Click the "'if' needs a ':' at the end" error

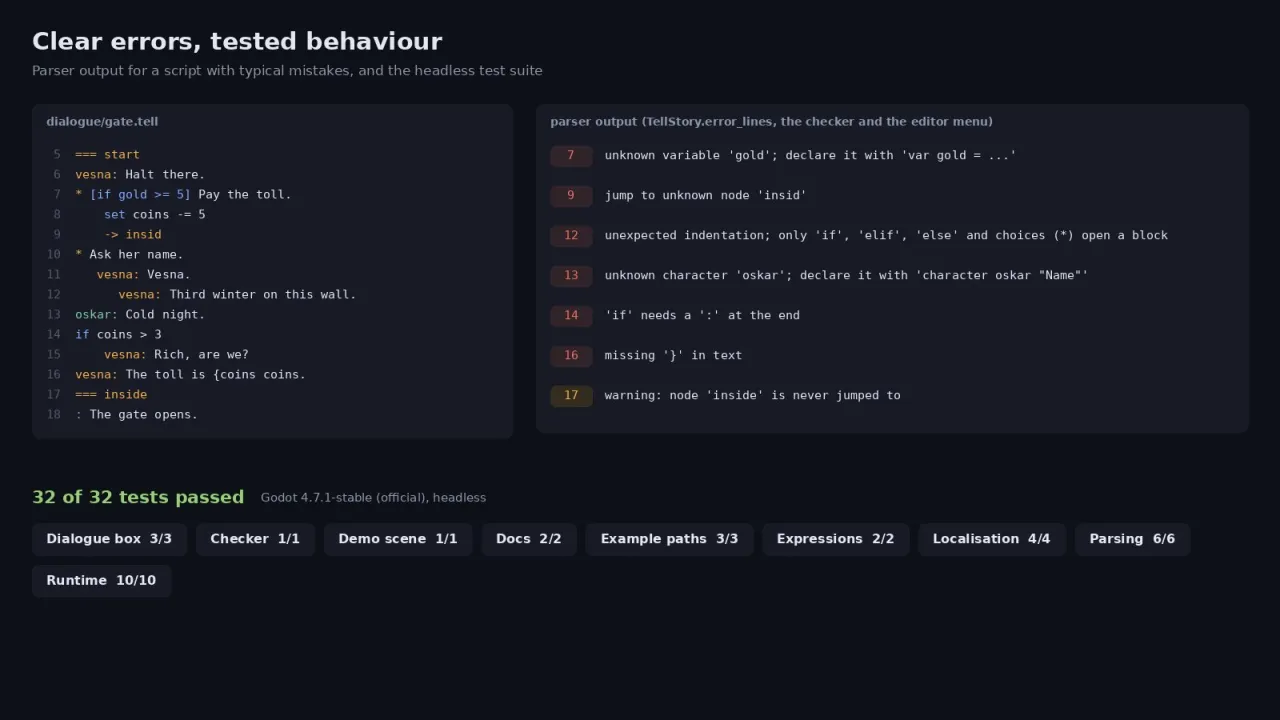702,315
